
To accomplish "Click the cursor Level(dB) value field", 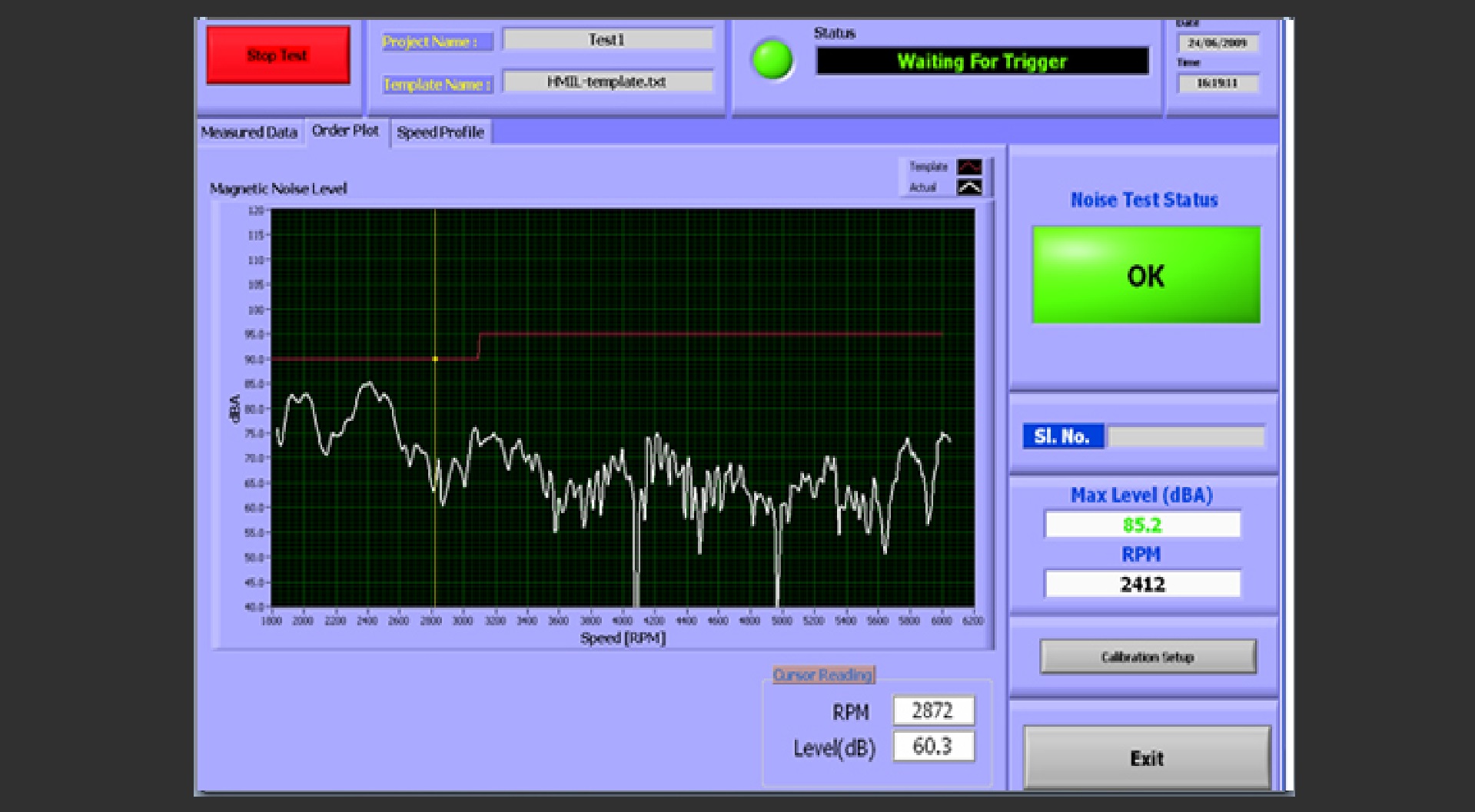I will [933, 746].
